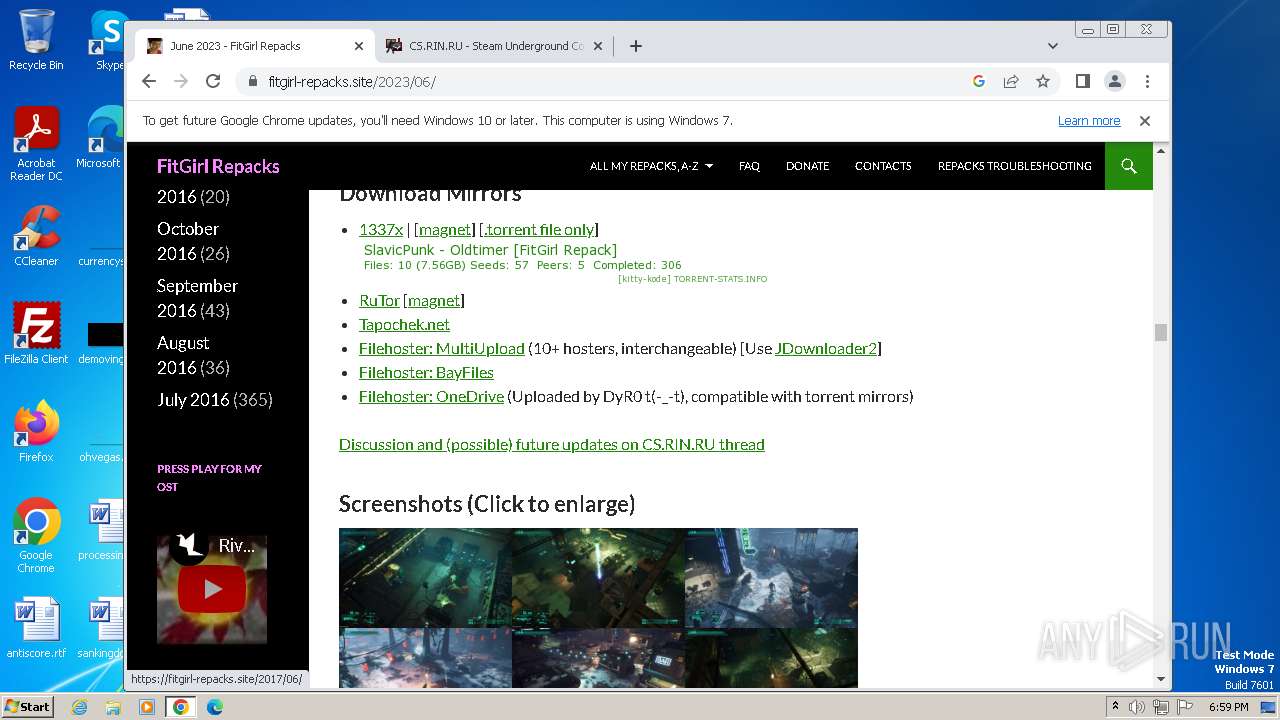Open the RuTor mirror link
Viewport: 1280px width, 720px height.
[379, 300]
